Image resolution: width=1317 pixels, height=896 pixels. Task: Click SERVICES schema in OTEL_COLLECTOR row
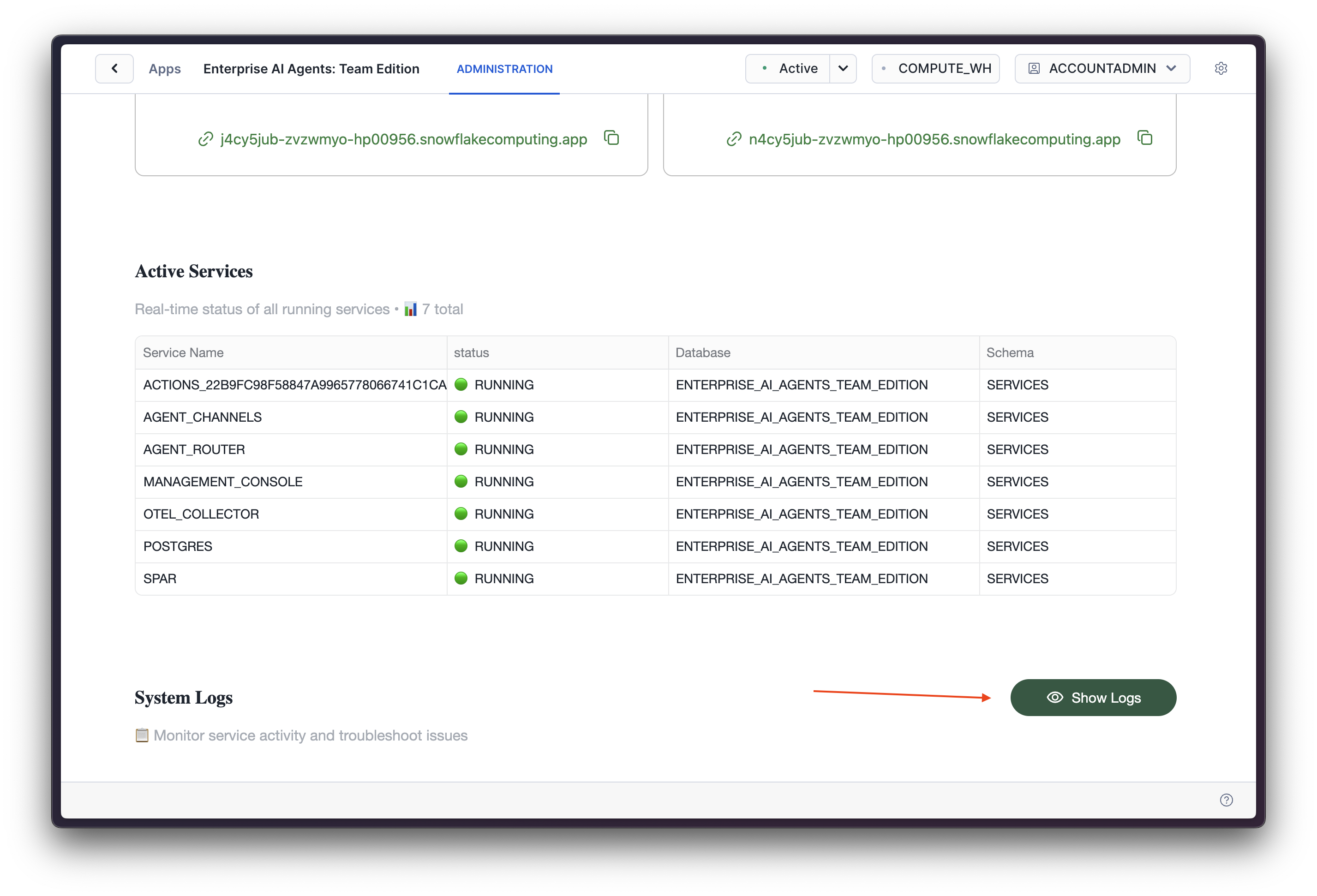(1017, 514)
